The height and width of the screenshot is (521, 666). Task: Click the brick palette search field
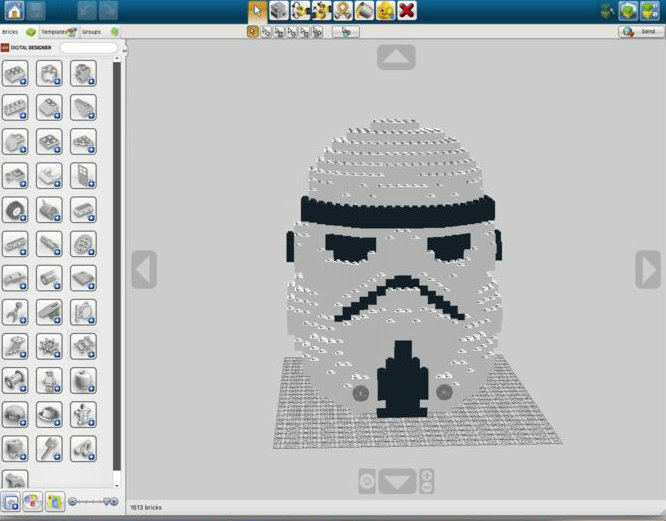coord(89,48)
